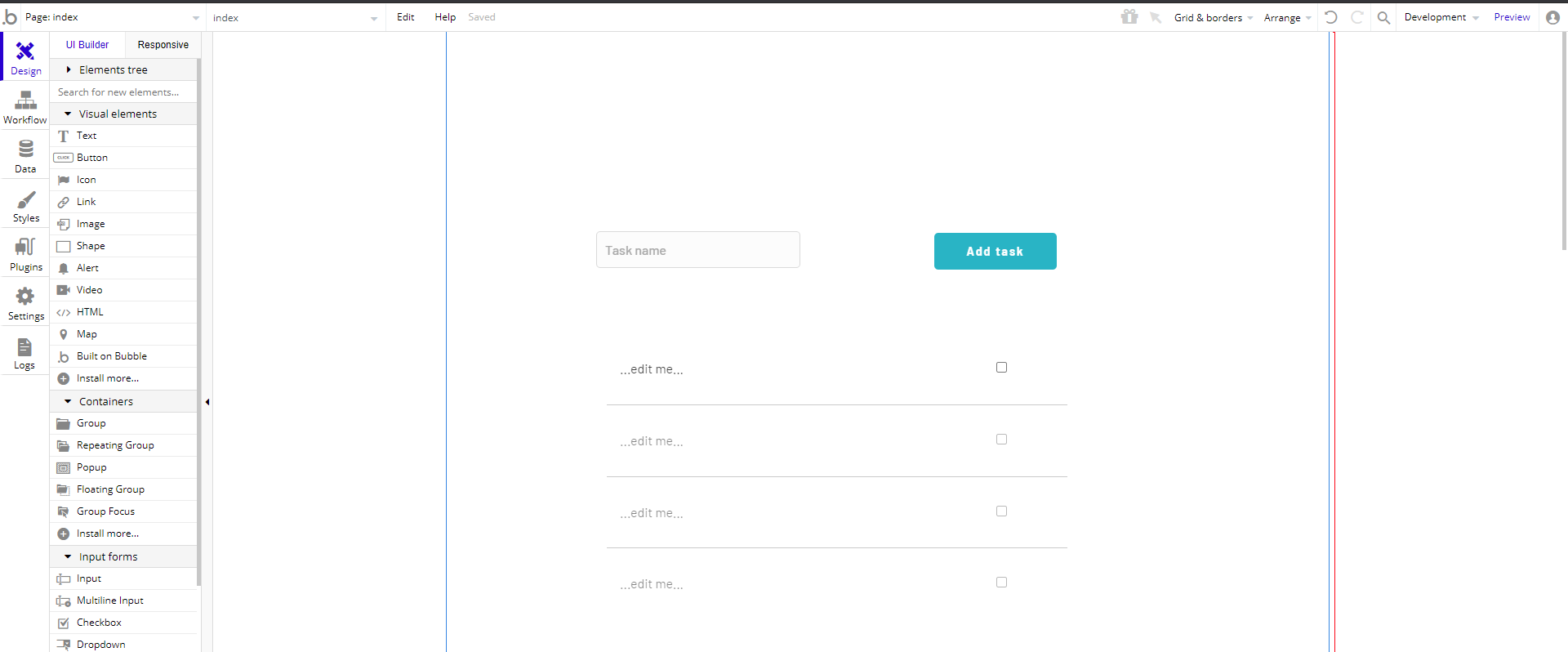Screen dimensions: 1568x652
Task: Collapse the Input forms section
Action: coord(123,556)
